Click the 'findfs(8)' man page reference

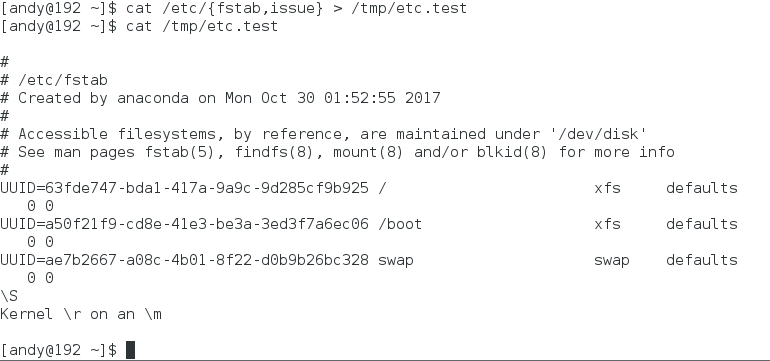tap(274, 152)
